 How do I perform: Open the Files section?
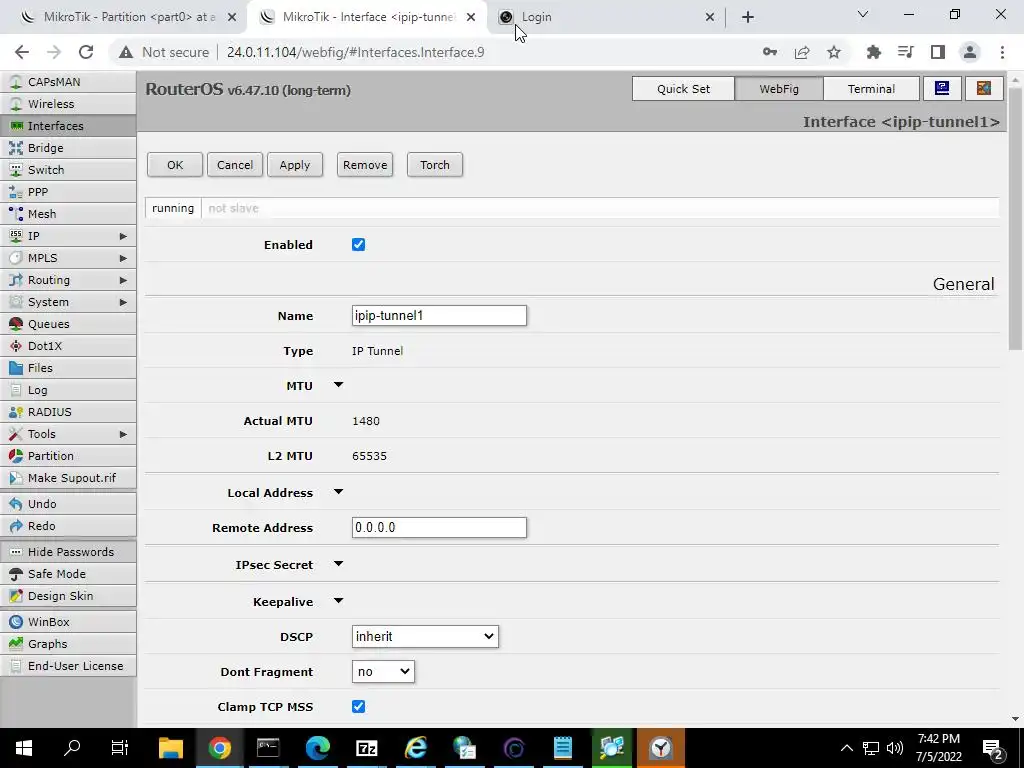(x=68, y=368)
